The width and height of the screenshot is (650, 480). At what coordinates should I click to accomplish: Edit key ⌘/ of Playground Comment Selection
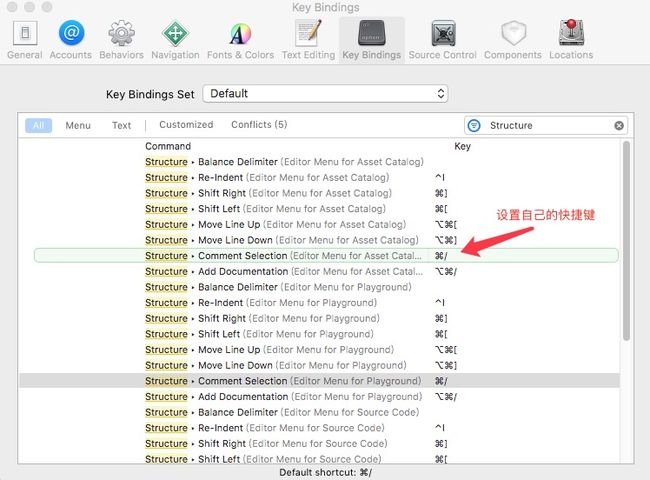(x=441, y=381)
